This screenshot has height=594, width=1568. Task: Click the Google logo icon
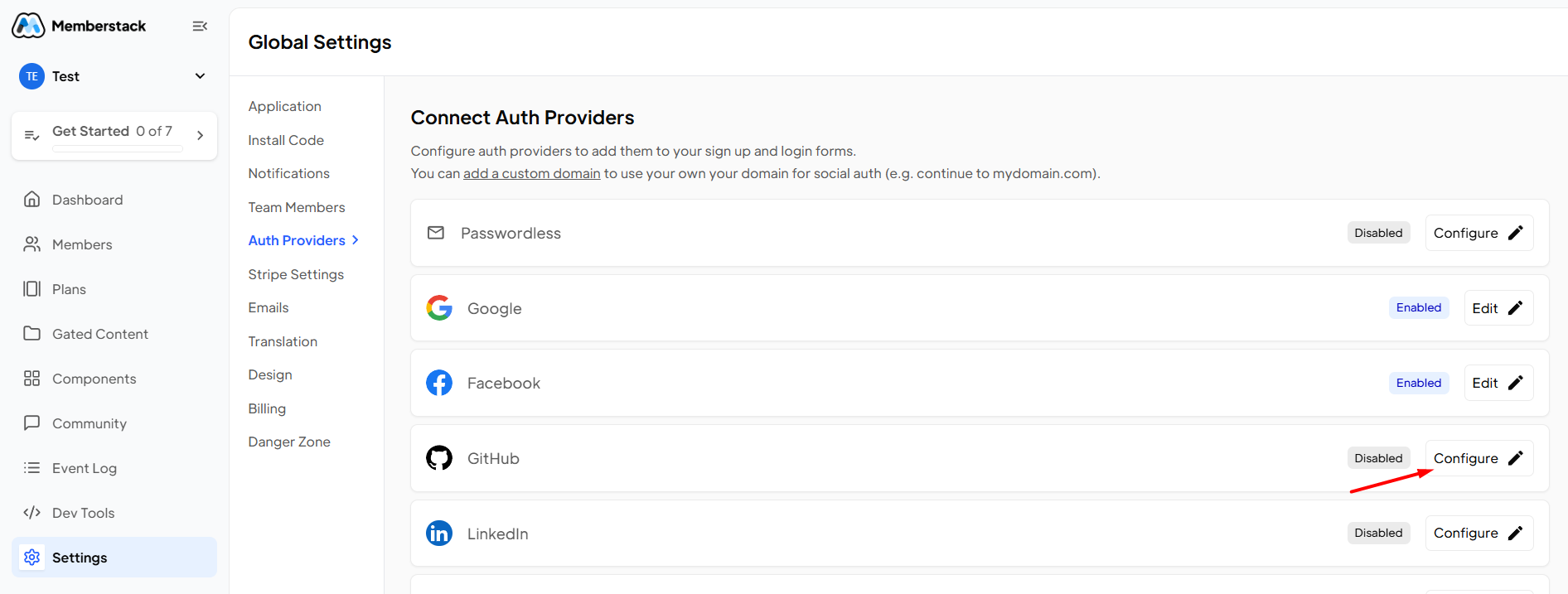(439, 308)
